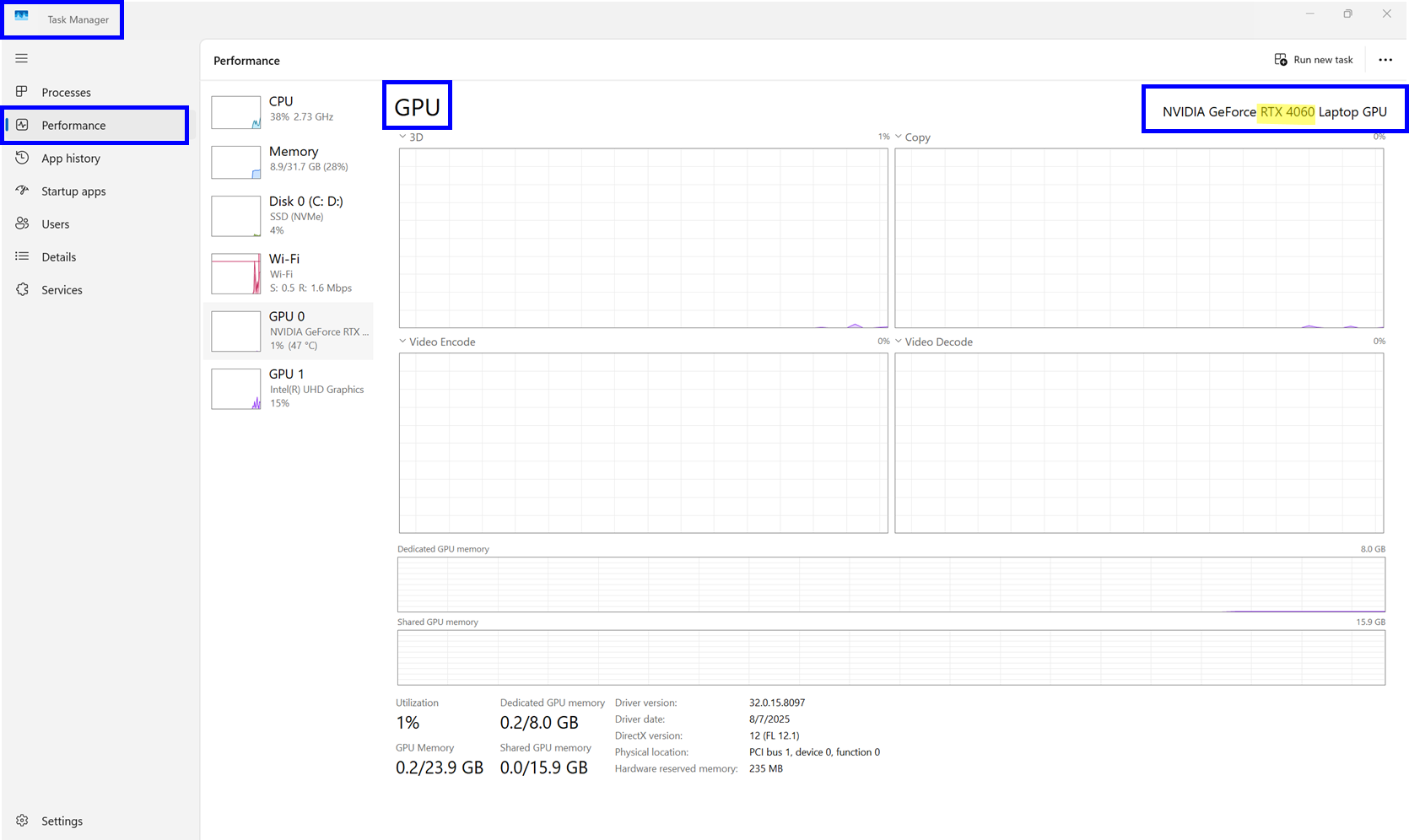1409x840 pixels.
Task: Open Settings gear icon at bottom
Action: (x=22, y=821)
